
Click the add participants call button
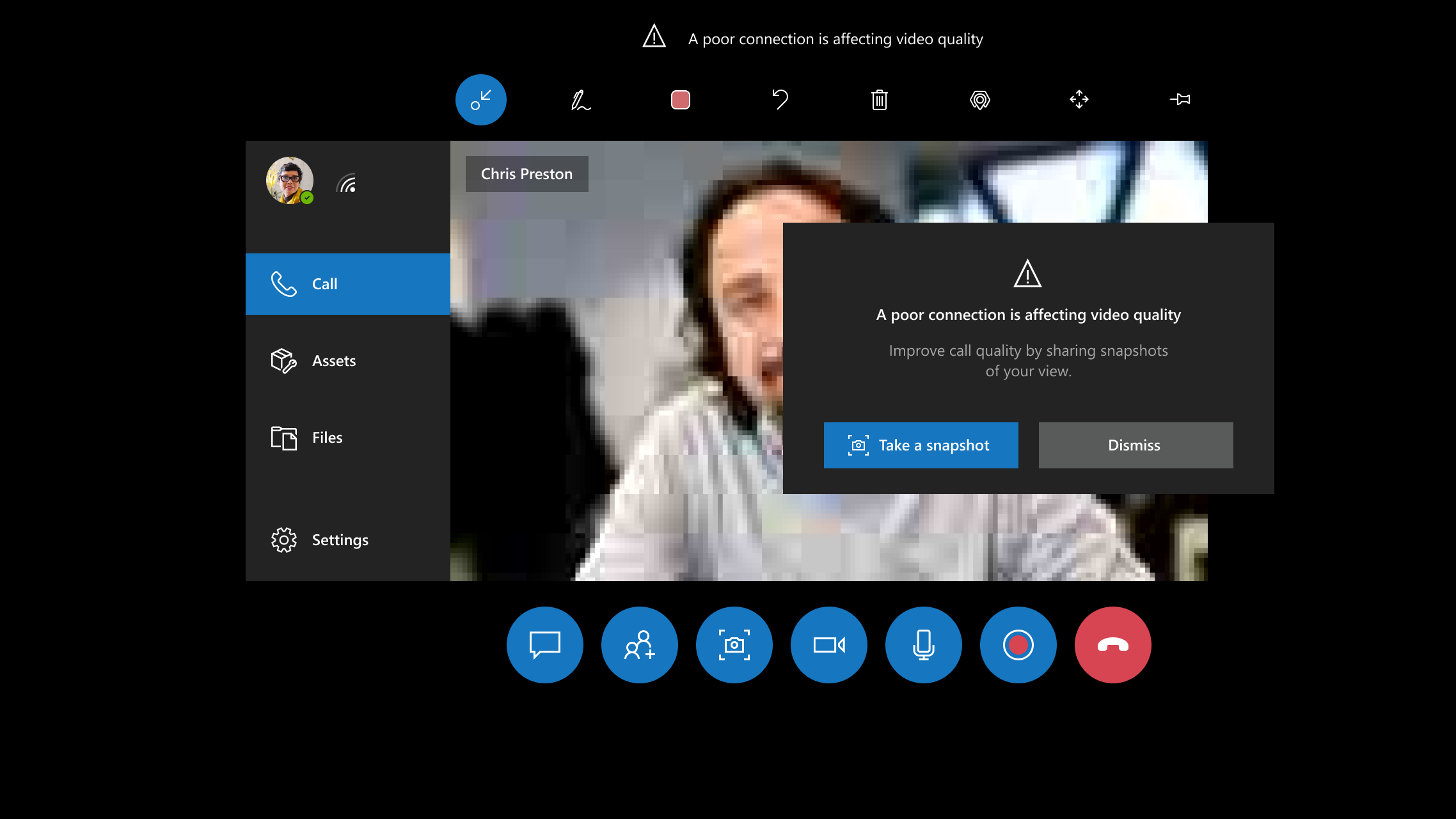coord(639,645)
